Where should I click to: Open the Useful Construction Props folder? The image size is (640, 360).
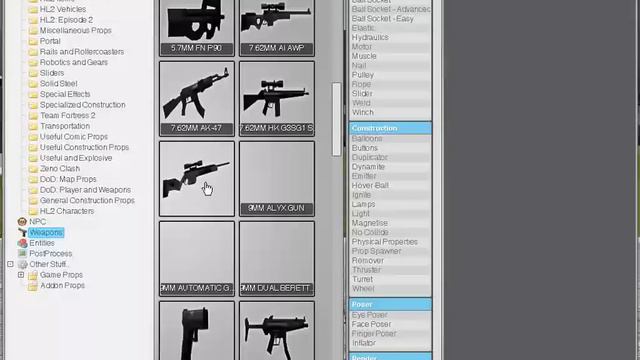tap(84, 147)
